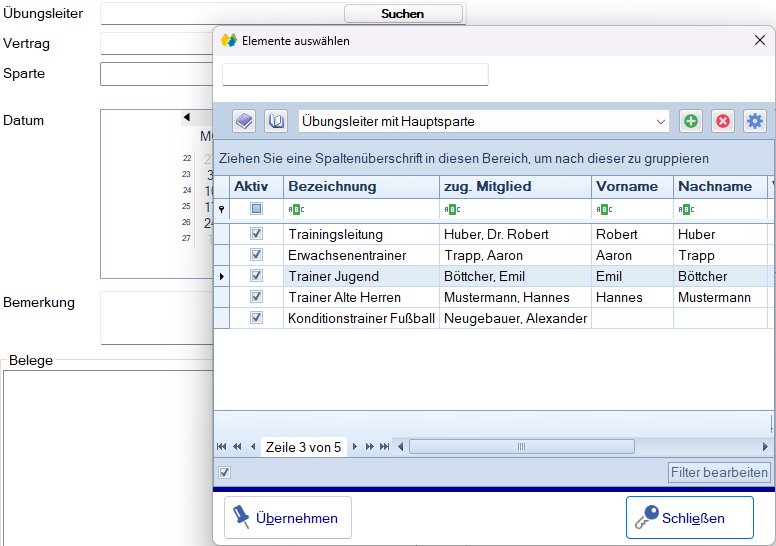This screenshot has height=546, width=776.
Task: Click the open book icon in toolbar
Action: click(276, 121)
